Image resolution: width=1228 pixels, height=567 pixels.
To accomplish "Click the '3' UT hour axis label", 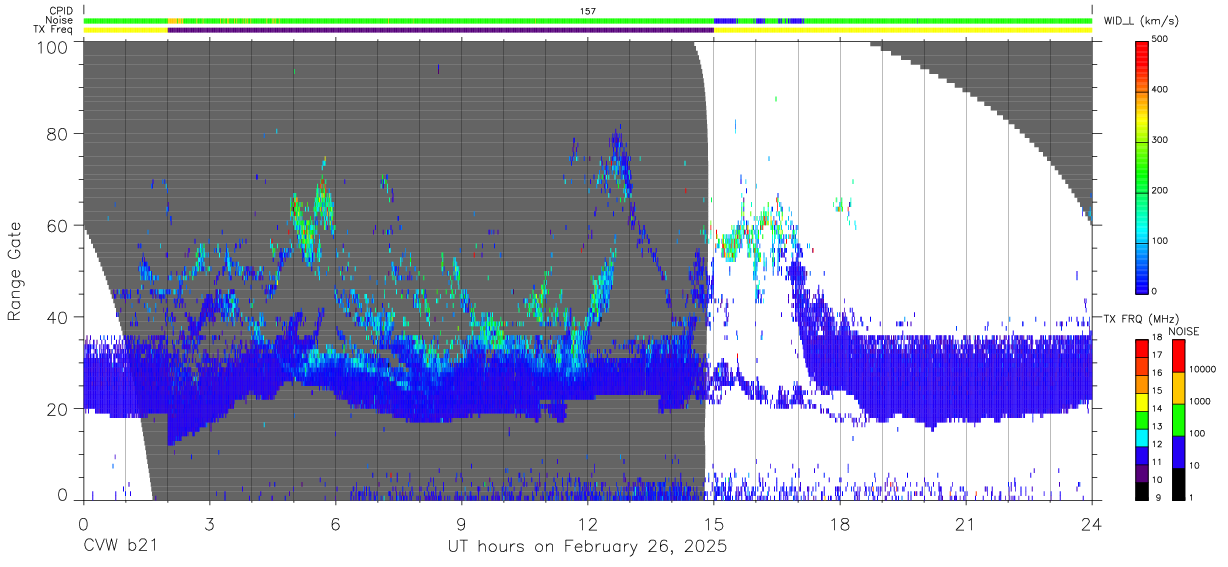I will tap(209, 525).
